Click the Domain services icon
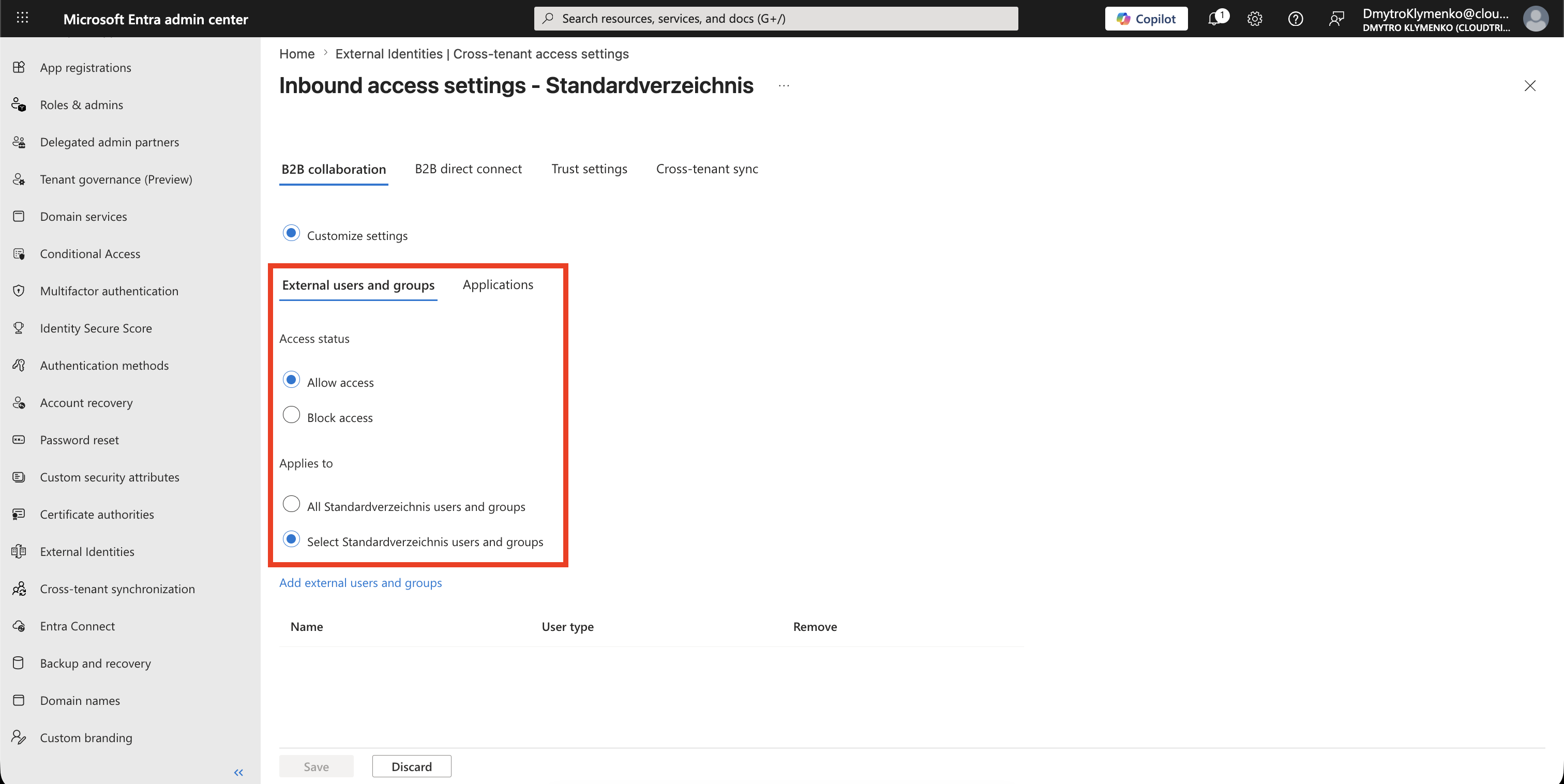Screen dimensions: 1564x784 19,216
